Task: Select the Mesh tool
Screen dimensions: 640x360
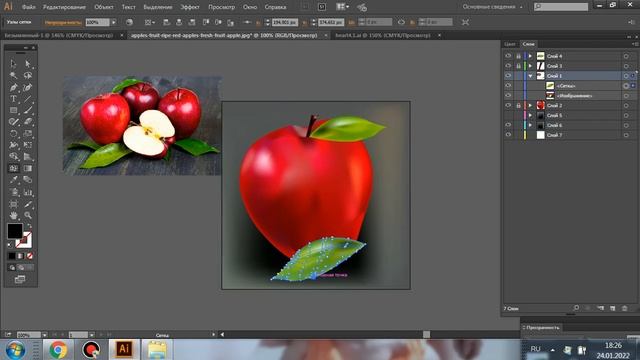Action: coord(13,168)
